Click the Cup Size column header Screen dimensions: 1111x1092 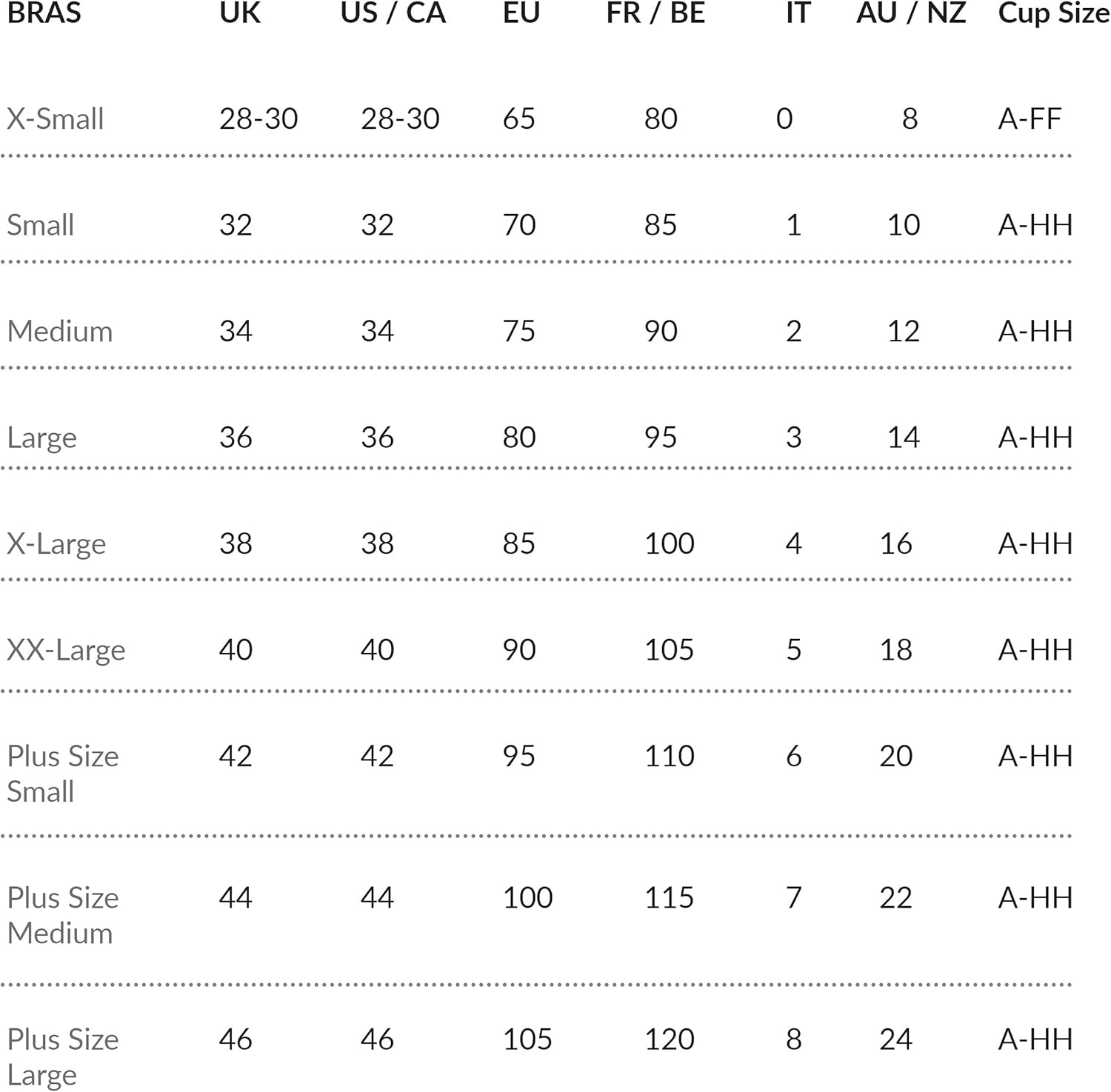pyautogui.click(x=1053, y=13)
